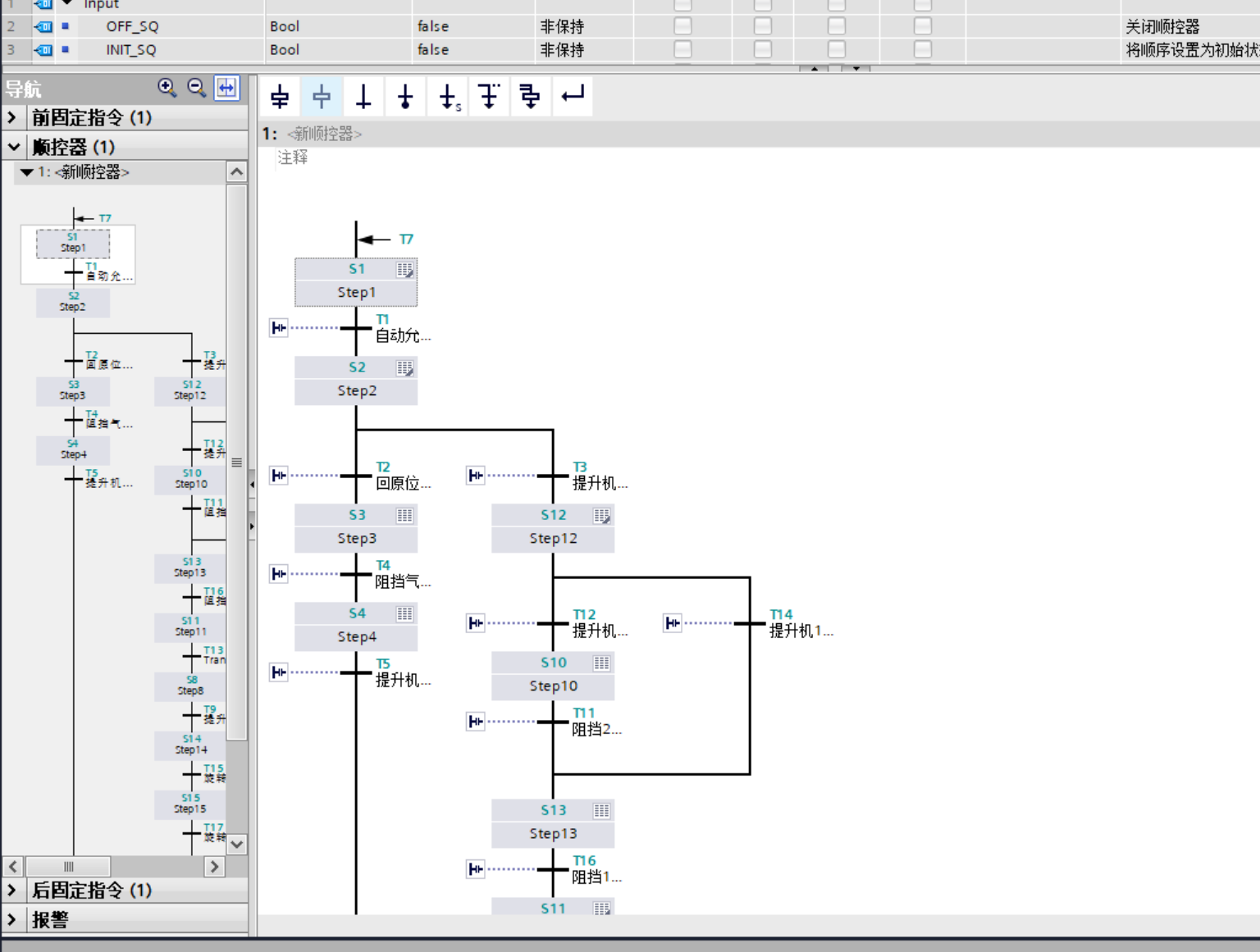The width and height of the screenshot is (1260, 952).
Task: Click the 注释 comment field
Action: (x=293, y=157)
